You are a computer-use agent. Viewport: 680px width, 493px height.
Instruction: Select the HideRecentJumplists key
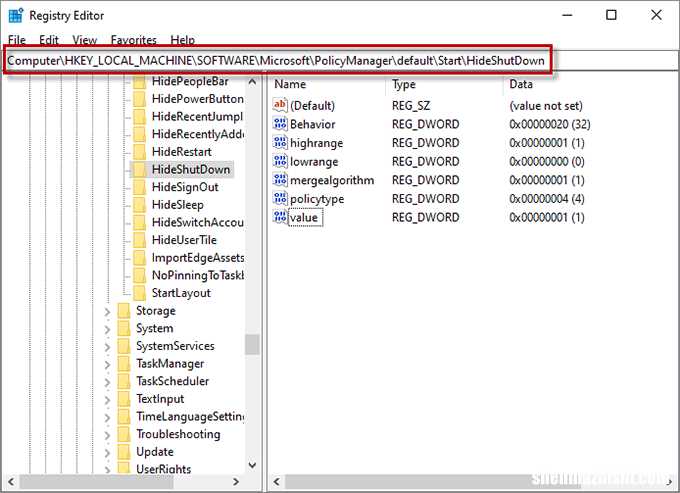point(198,117)
